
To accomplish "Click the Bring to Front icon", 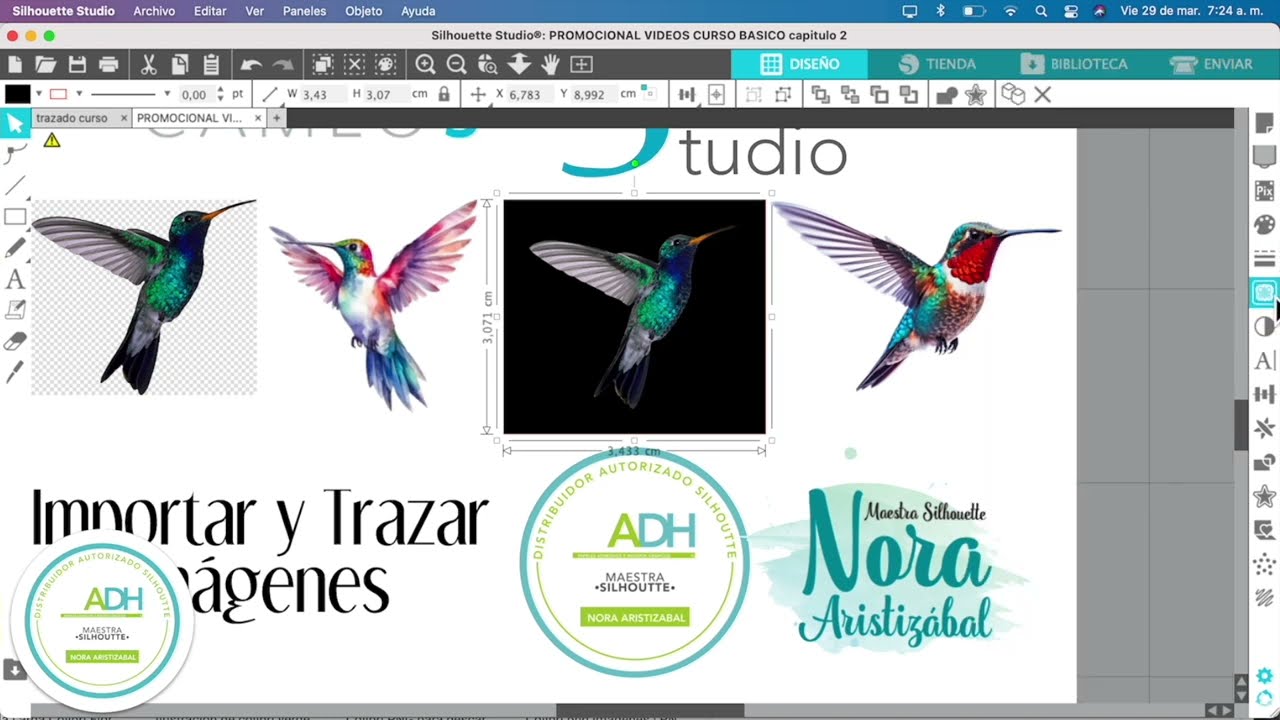I will (820, 95).
